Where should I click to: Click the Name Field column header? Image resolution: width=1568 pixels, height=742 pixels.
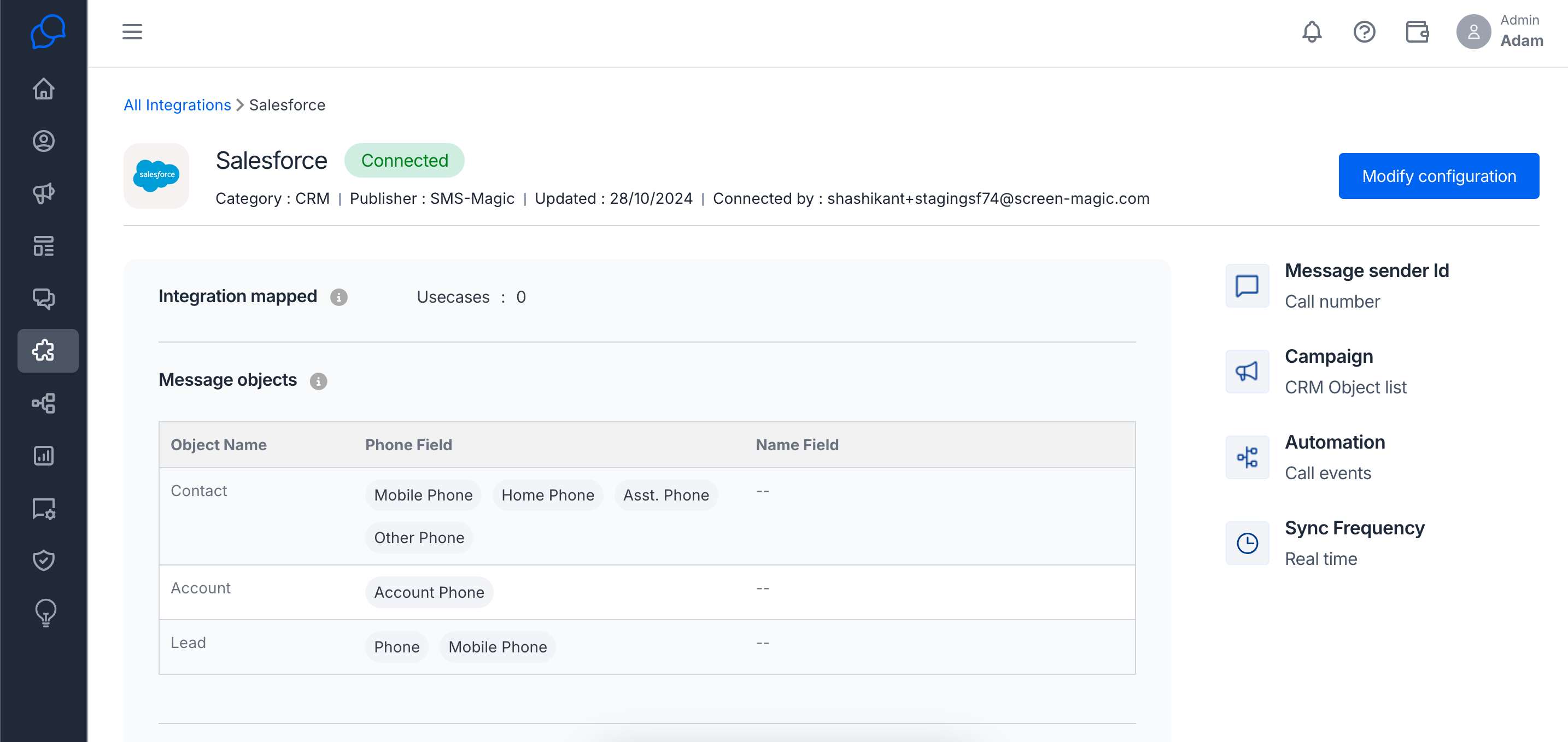pyautogui.click(x=797, y=445)
